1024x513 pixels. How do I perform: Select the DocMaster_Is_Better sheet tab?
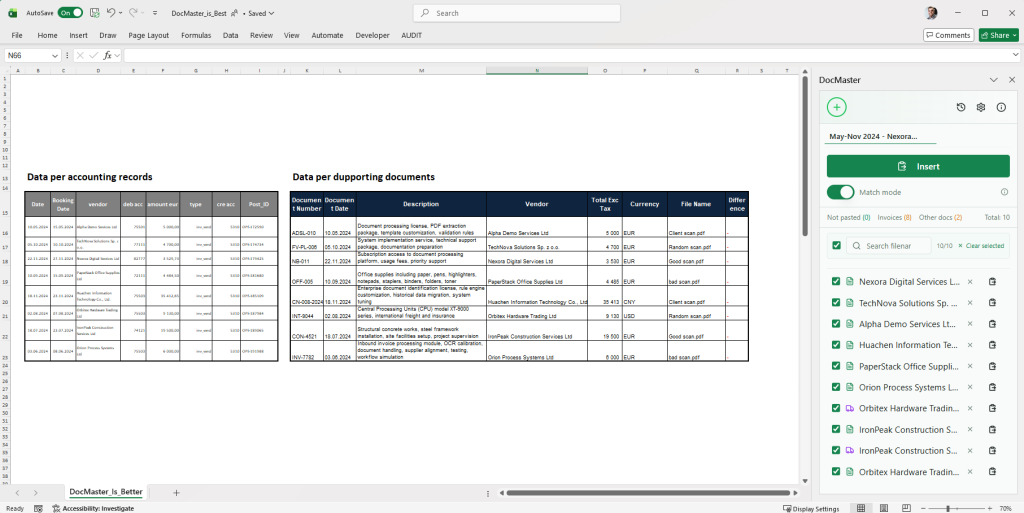[106, 491]
